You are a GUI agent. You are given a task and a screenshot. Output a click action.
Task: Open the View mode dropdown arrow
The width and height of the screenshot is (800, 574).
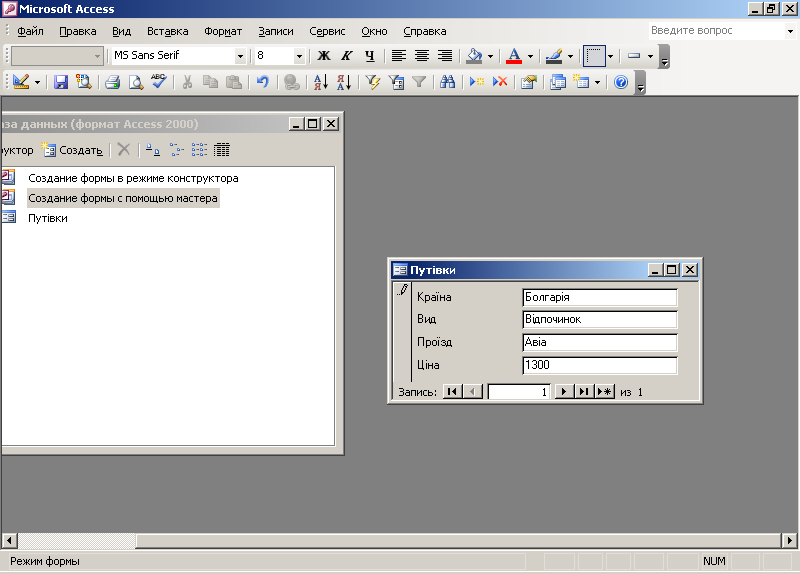click(x=37, y=82)
